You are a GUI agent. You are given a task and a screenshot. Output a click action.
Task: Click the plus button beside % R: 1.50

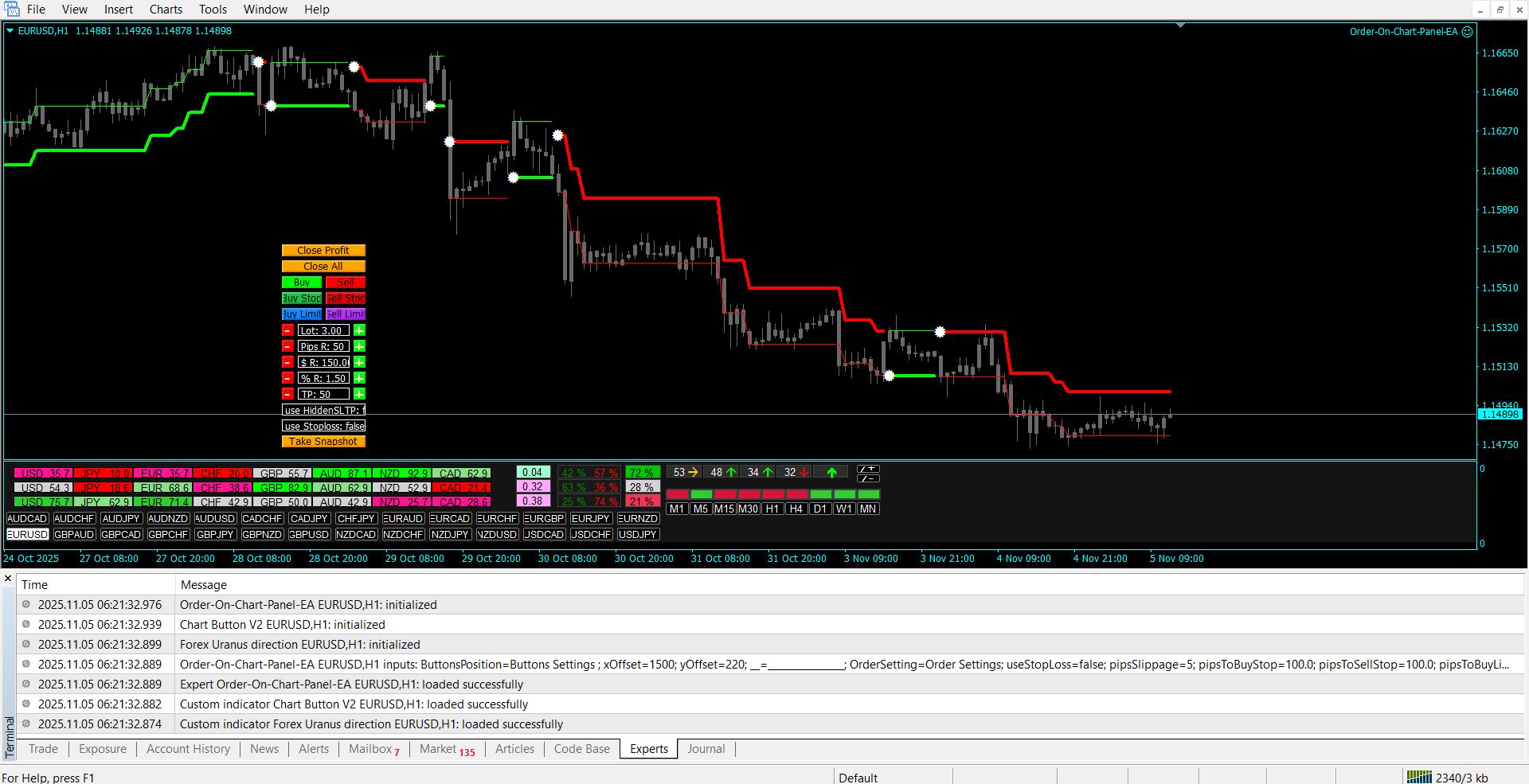pyautogui.click(x=359, y=378)
